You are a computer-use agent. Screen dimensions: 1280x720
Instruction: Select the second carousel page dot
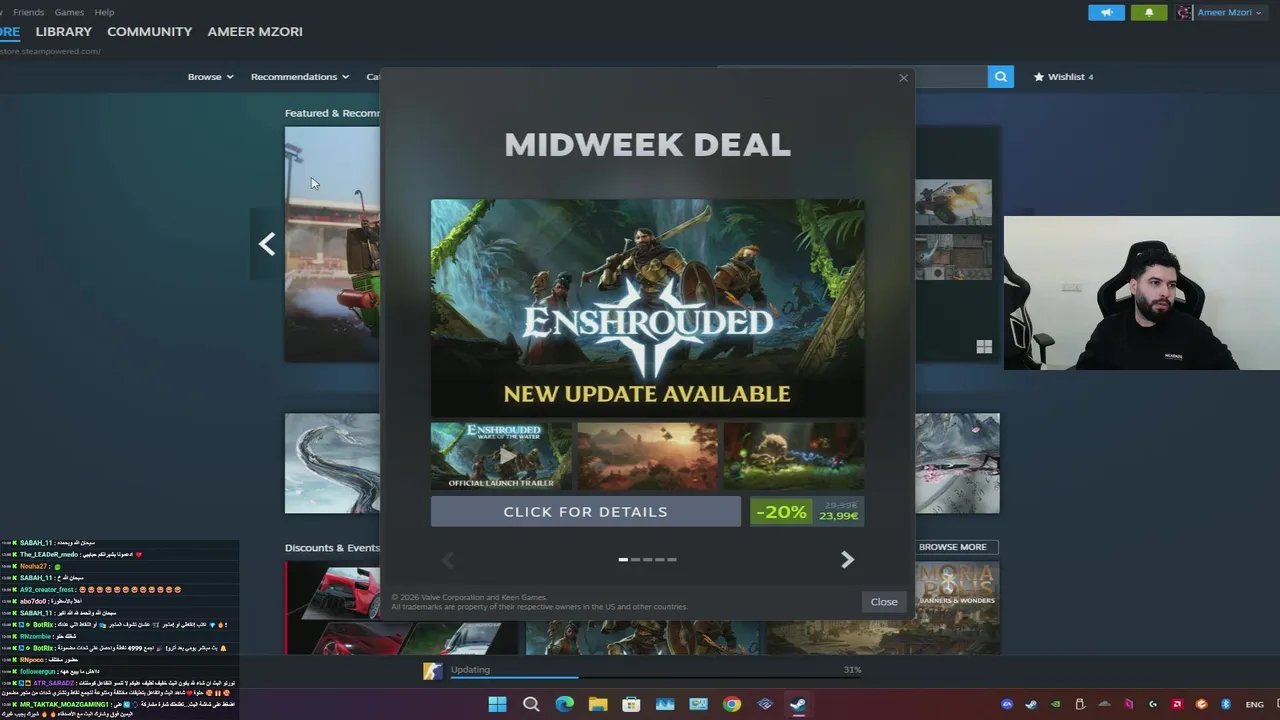click(x=635, y=560)
